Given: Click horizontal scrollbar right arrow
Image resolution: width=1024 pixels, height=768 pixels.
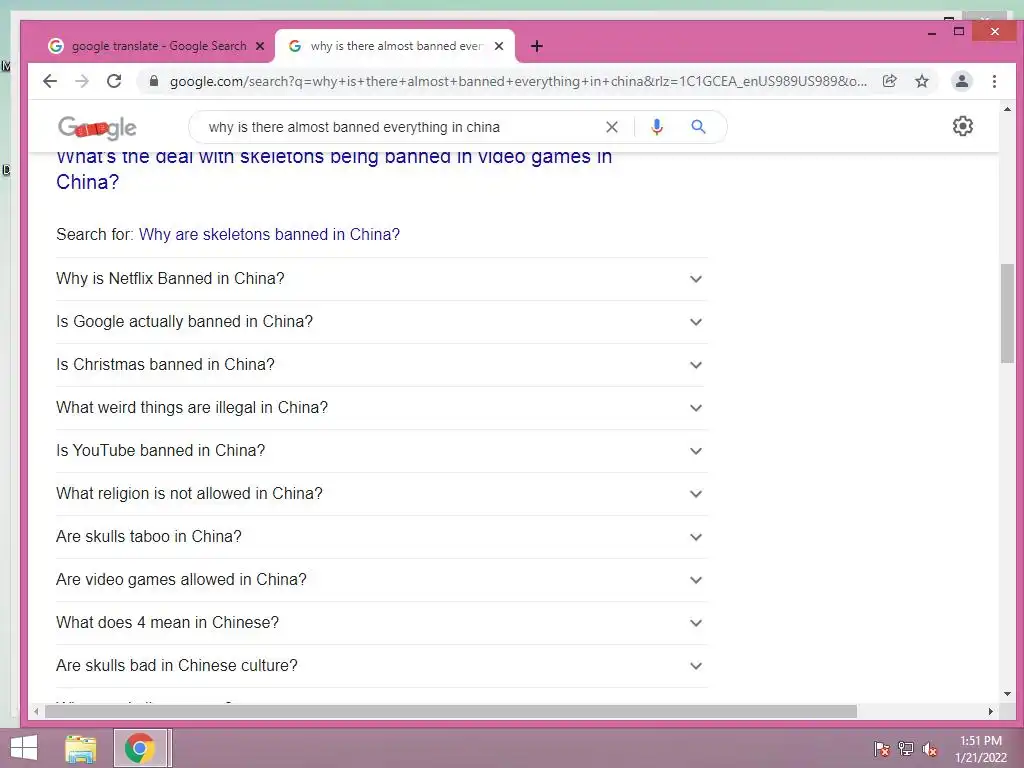Looking at the screenshot, I should click(991, 711).
